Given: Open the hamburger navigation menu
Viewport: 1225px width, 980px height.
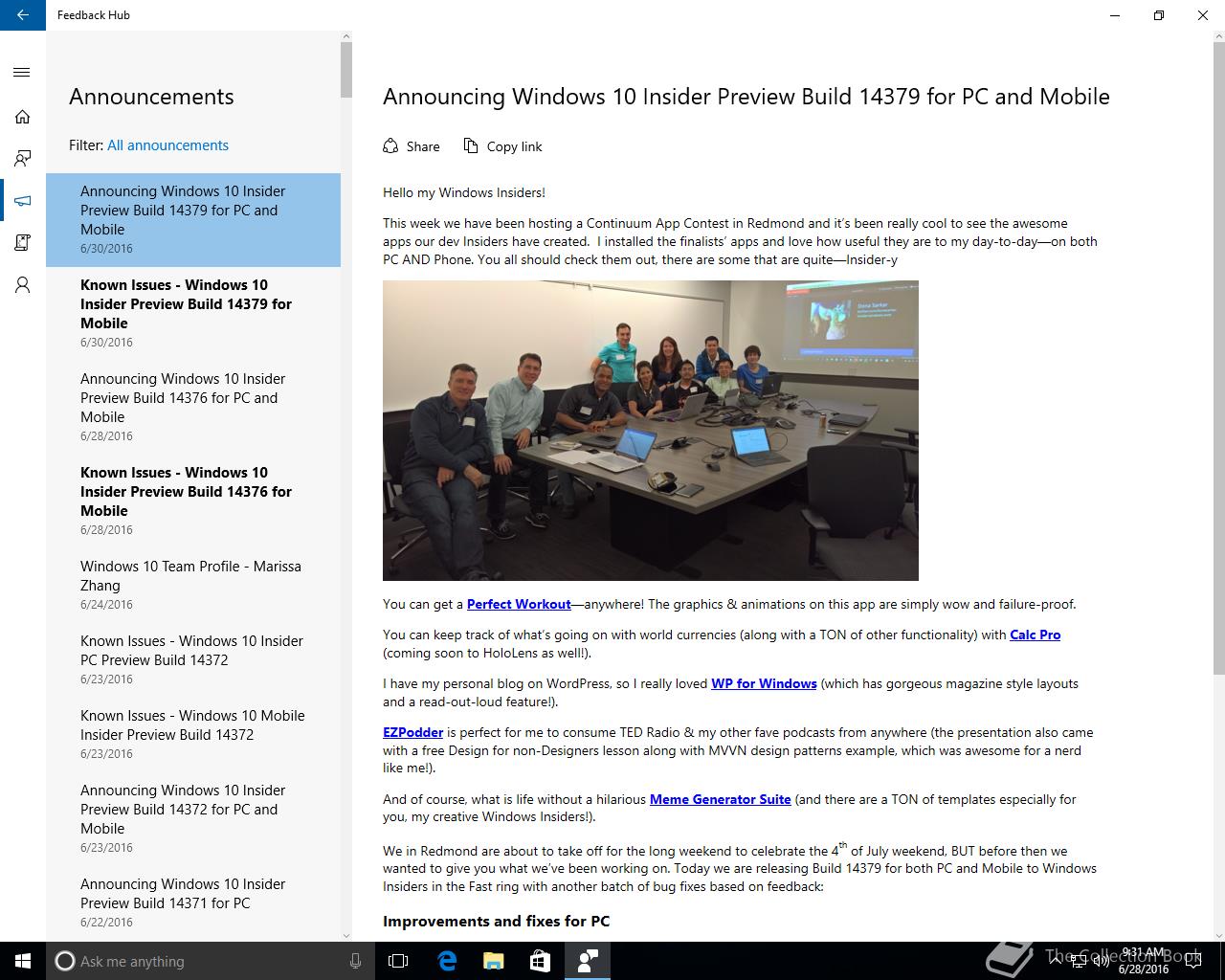Looking at the screenshot, I should pos(23,73).
